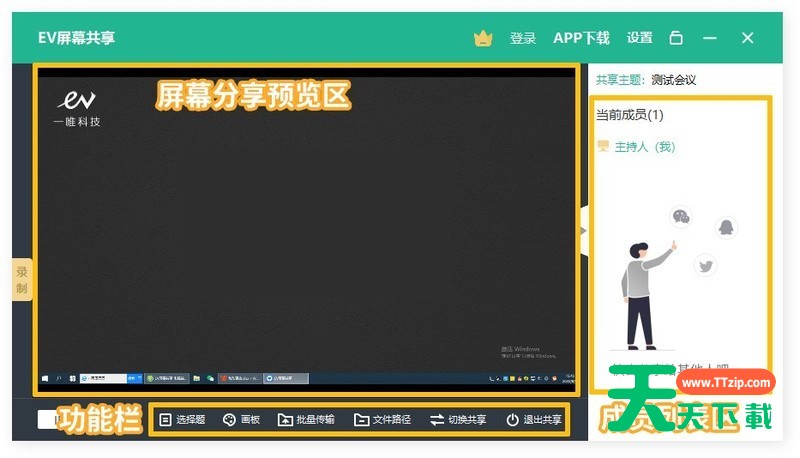Open the 登录 login link
This screenshot has height=458, width=800.
(x=523, y=38)
